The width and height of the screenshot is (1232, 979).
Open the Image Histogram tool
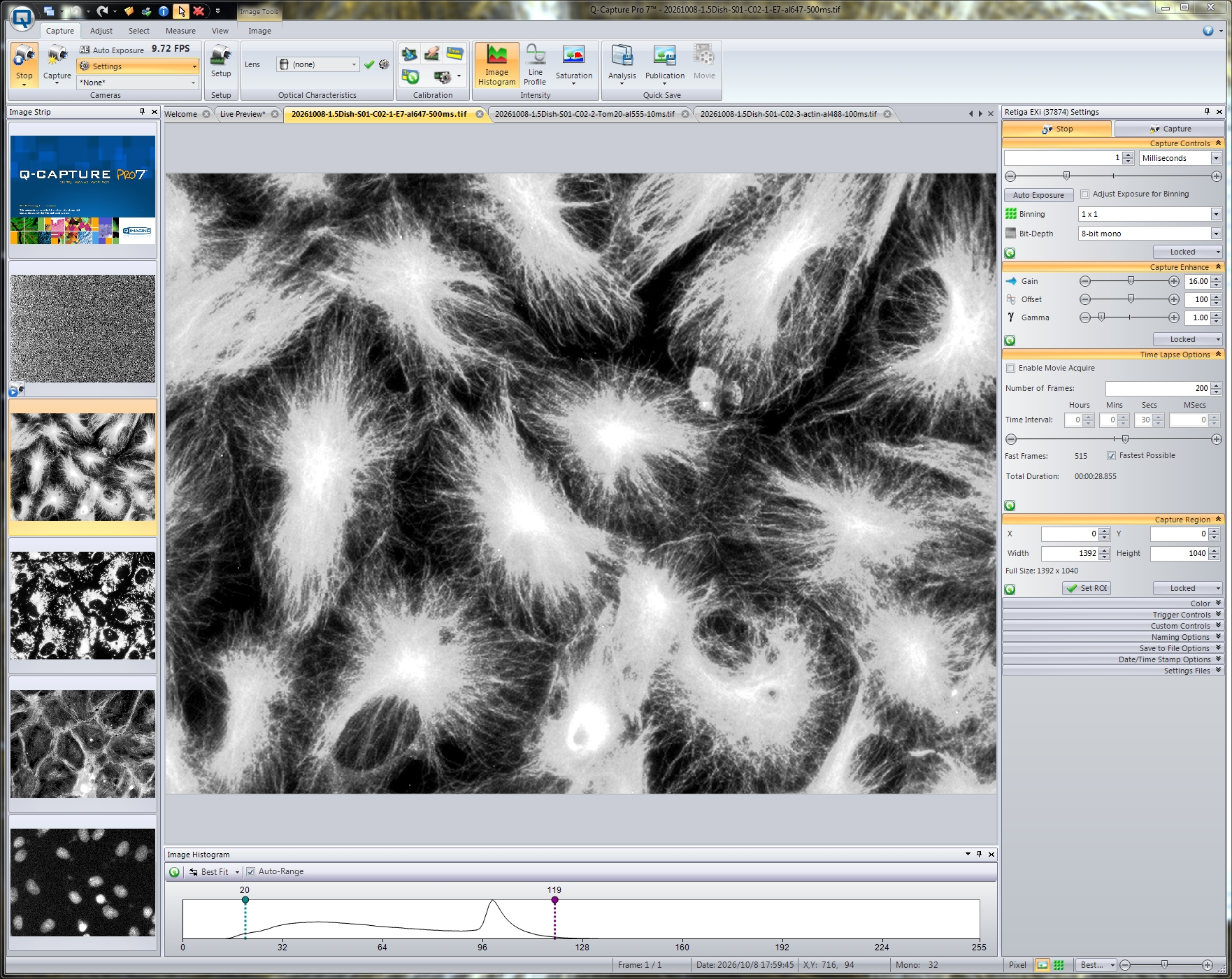(496, 66)
